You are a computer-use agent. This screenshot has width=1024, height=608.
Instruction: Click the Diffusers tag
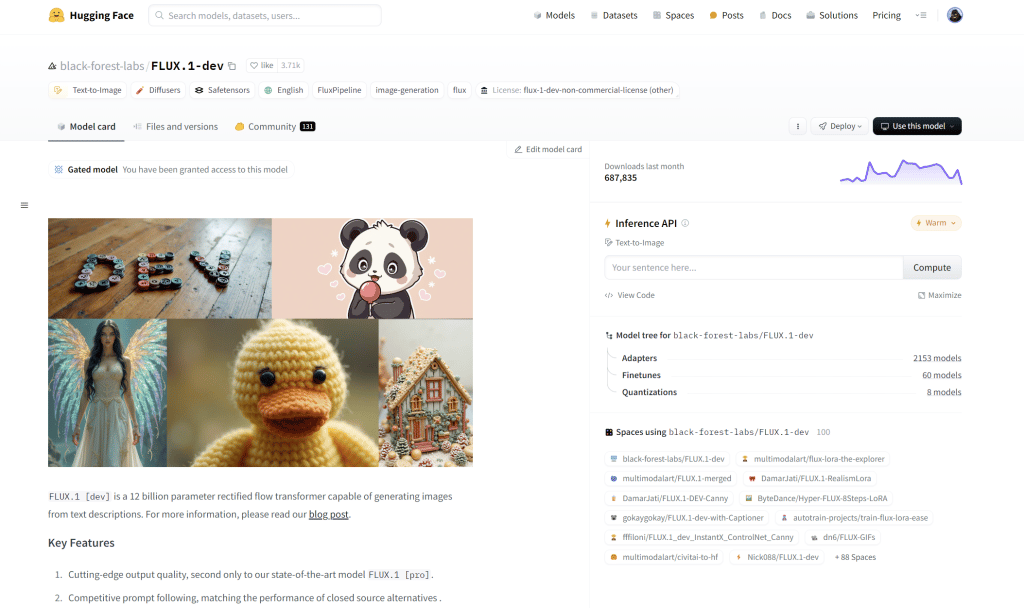click(158, 90)
